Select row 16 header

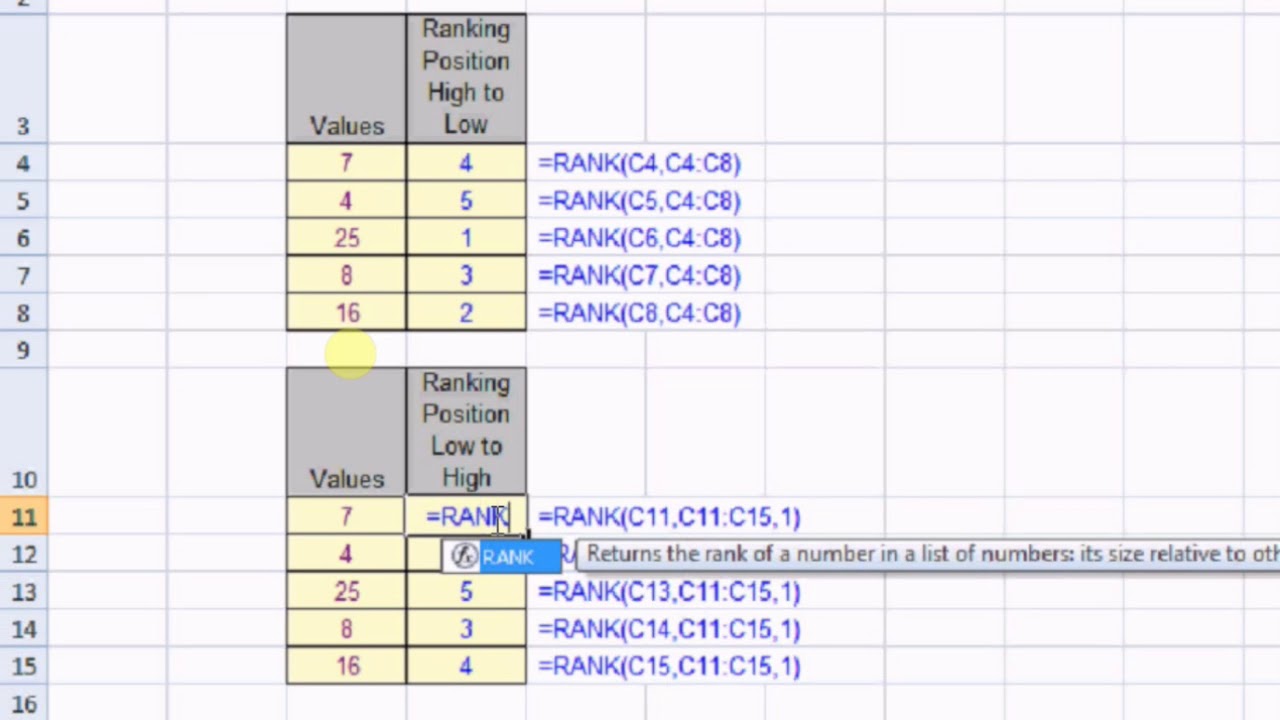24,704
